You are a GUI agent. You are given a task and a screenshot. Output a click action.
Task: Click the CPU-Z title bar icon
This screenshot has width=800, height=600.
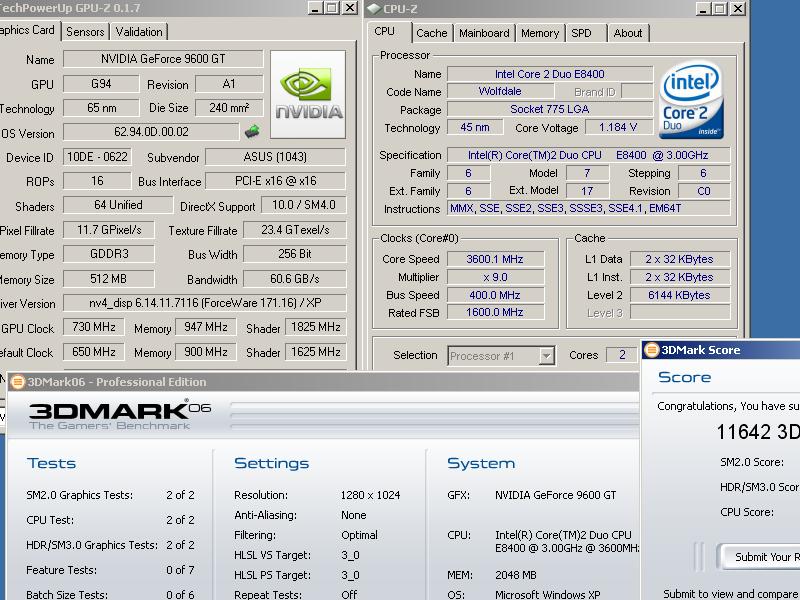coord(373,8)
